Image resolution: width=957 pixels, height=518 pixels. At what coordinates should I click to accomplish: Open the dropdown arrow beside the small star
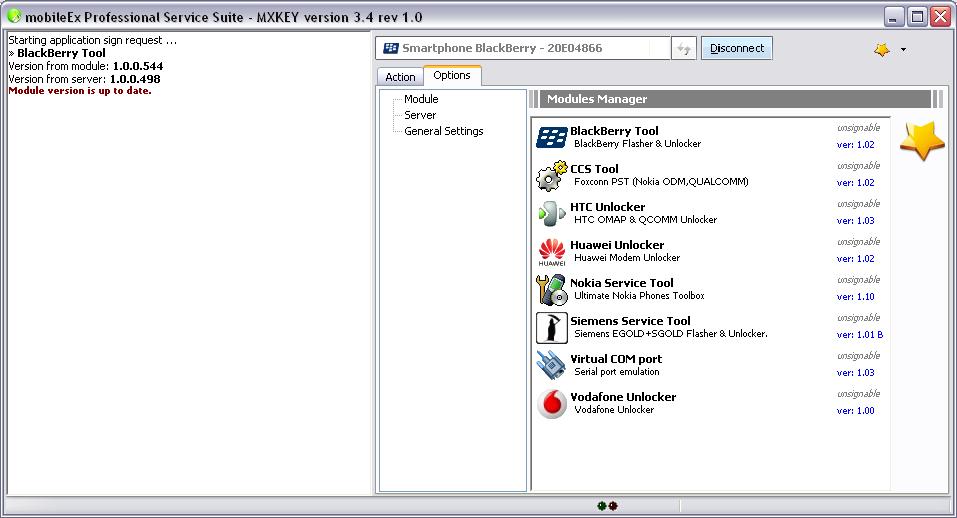(x=903, y=50)
